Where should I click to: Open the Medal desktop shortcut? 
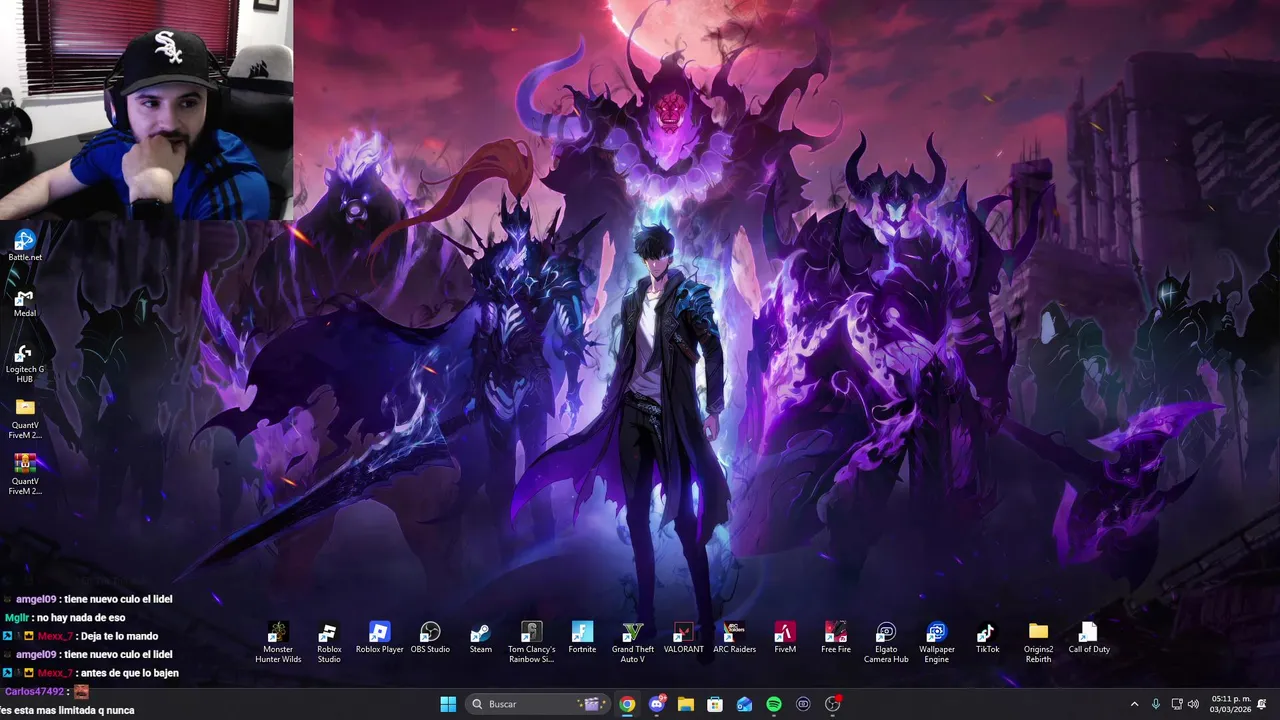pyautogui.click(x=25, y=302)
